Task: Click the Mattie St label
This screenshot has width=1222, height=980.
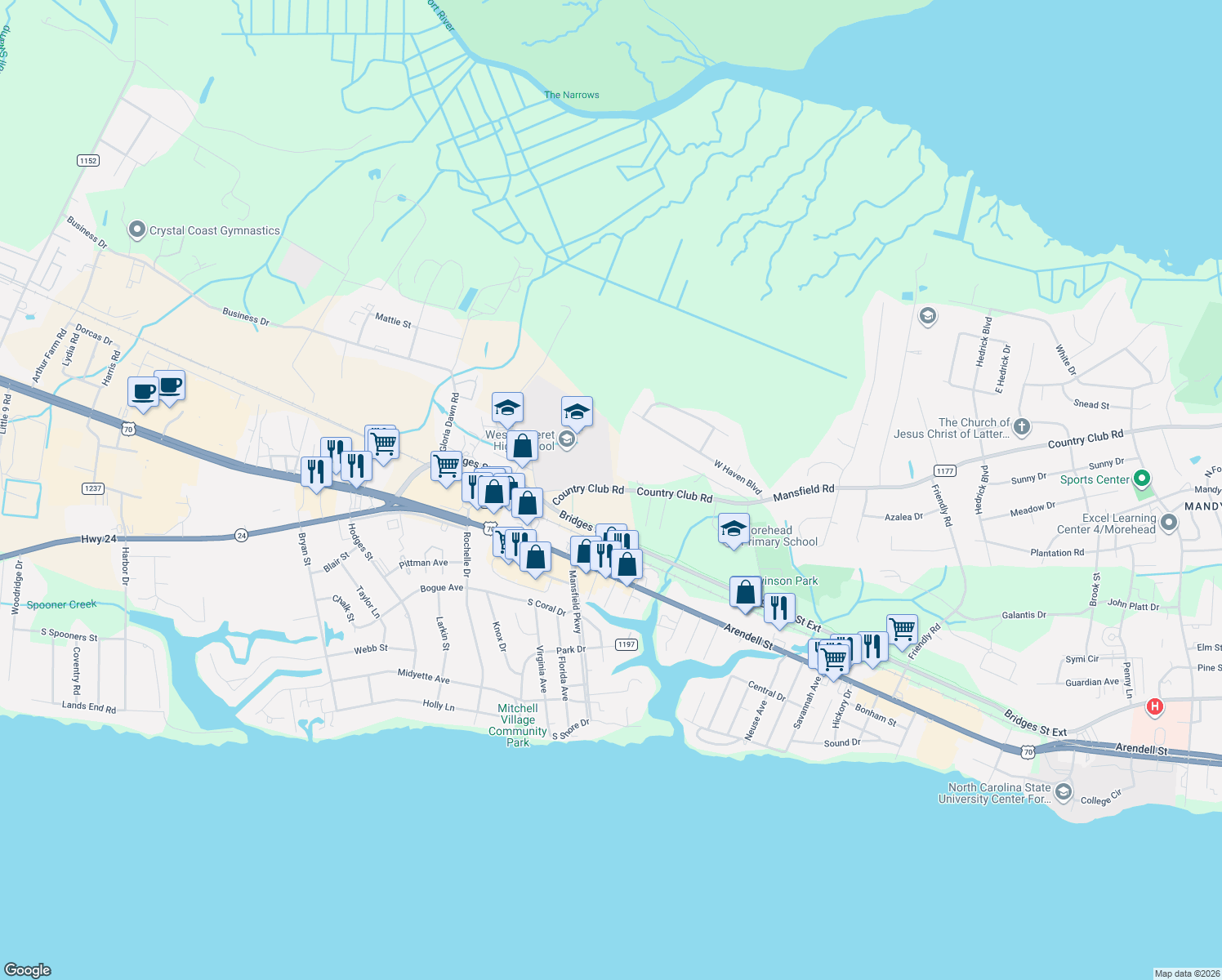Action: 393,320
